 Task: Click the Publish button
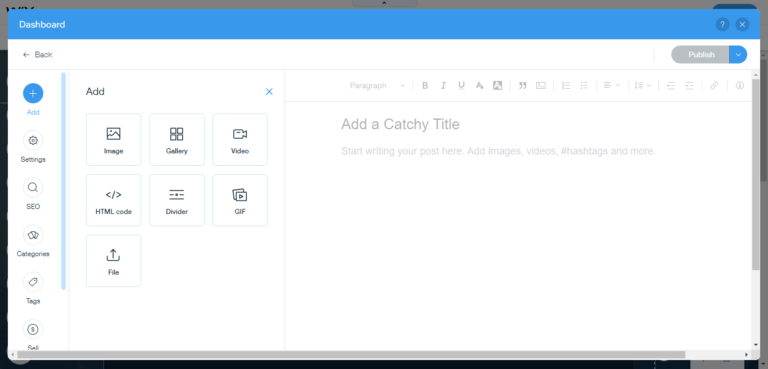(700, 54)
